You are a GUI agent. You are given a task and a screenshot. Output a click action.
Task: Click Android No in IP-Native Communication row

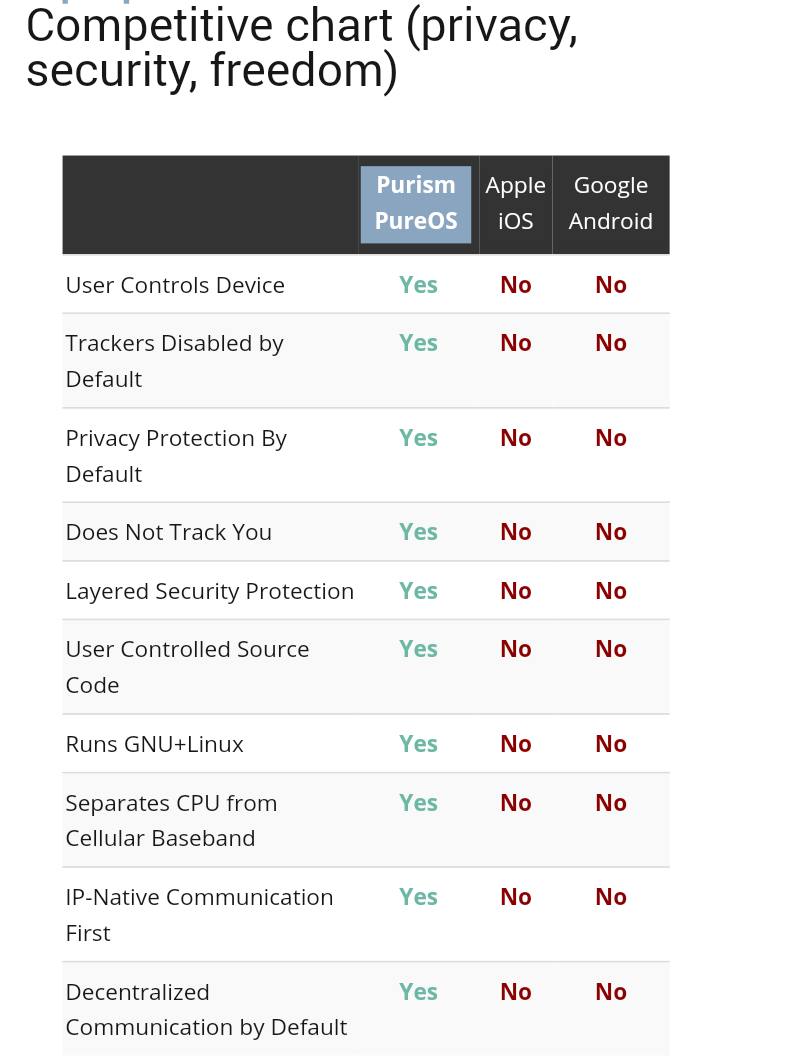click(x=610, y=897)
